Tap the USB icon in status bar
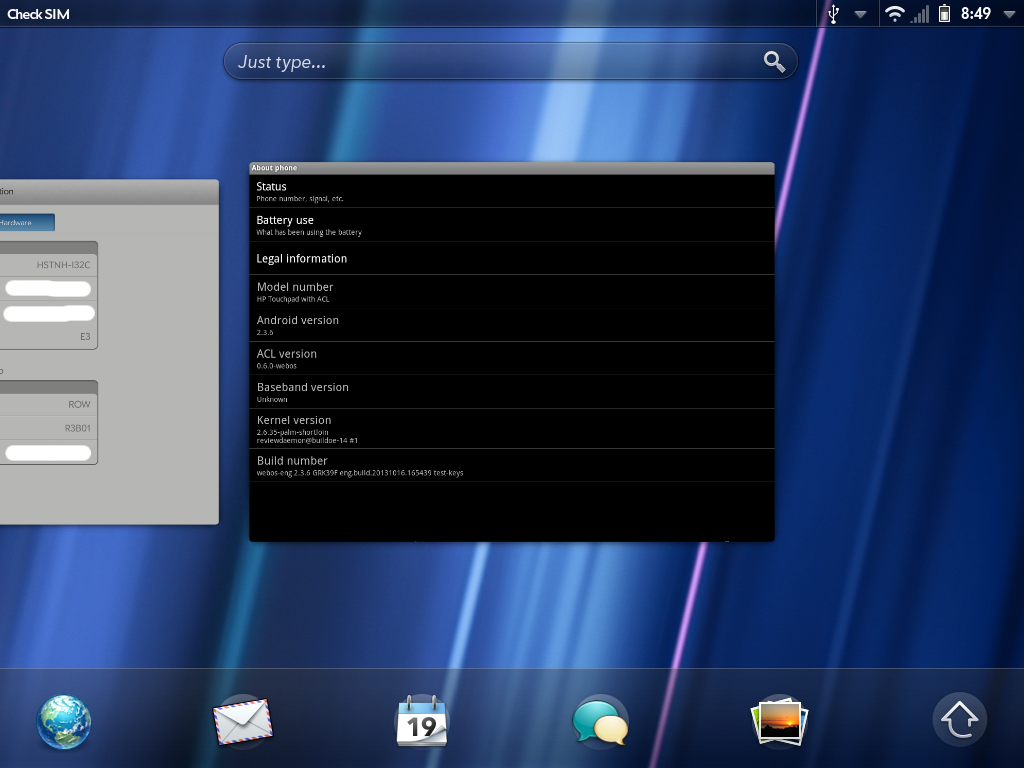The image size is (1024, 768). pos(834,14)
